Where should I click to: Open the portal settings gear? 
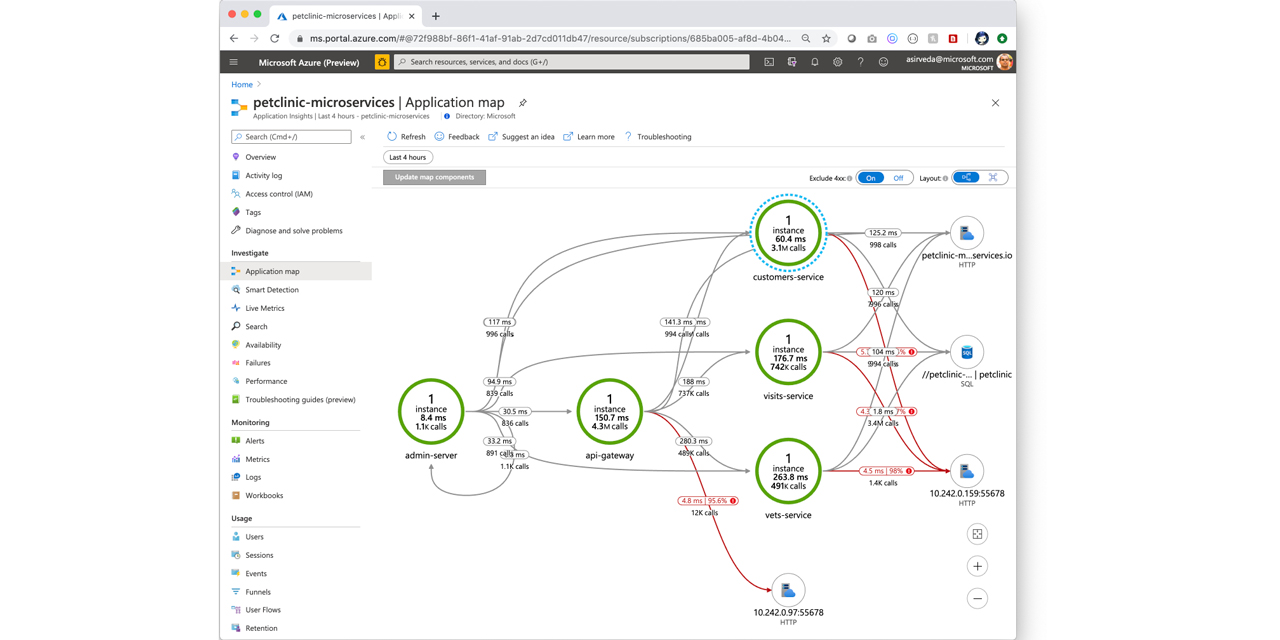coord(838,62)
